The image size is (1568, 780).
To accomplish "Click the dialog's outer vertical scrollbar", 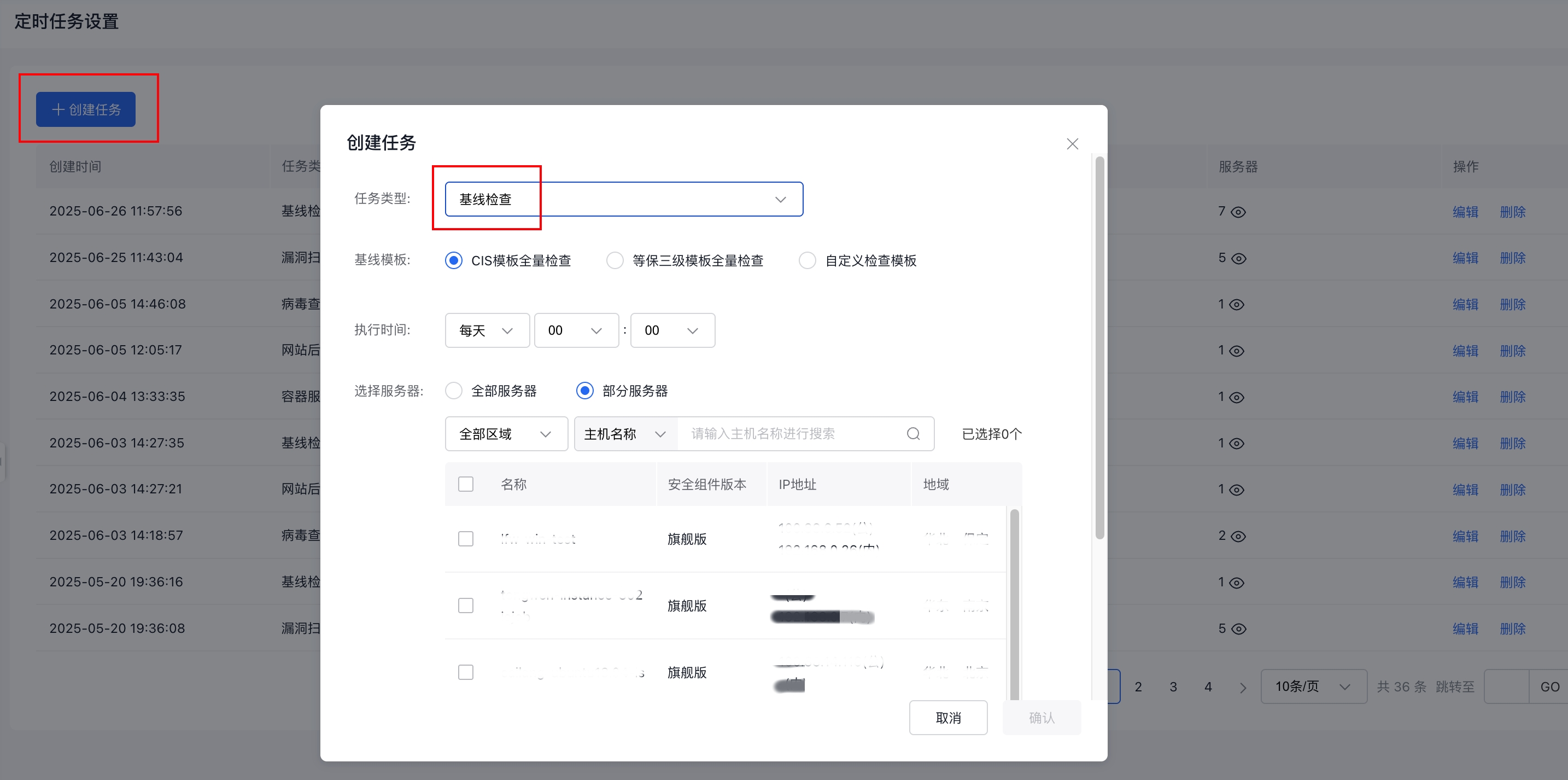I will coord(1099,348).
